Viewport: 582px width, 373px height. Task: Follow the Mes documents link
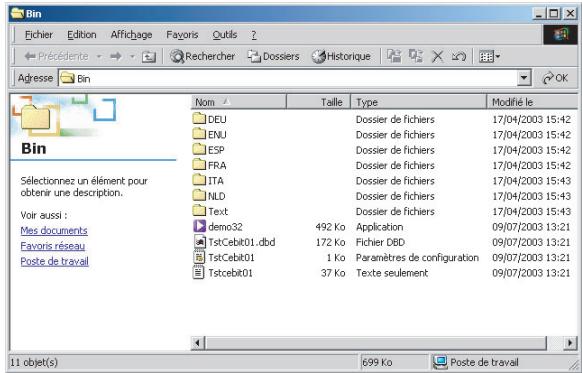click(54, 230)
